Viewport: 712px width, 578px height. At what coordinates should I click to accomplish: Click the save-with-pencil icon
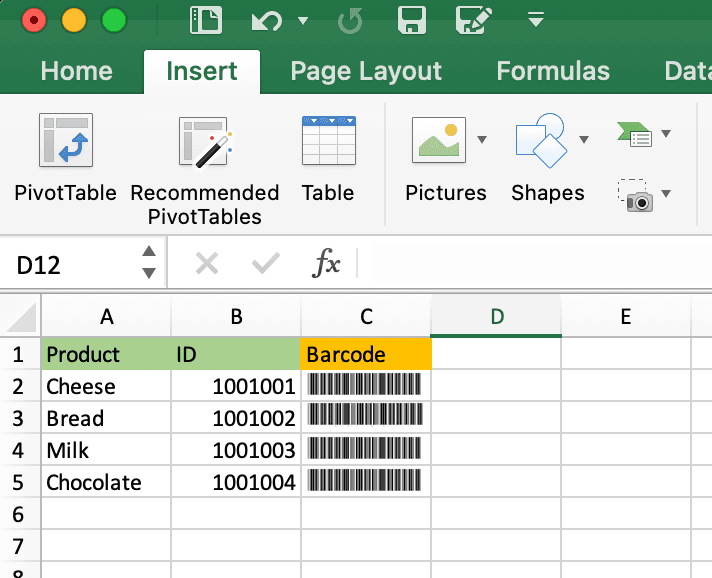(474, 20)
